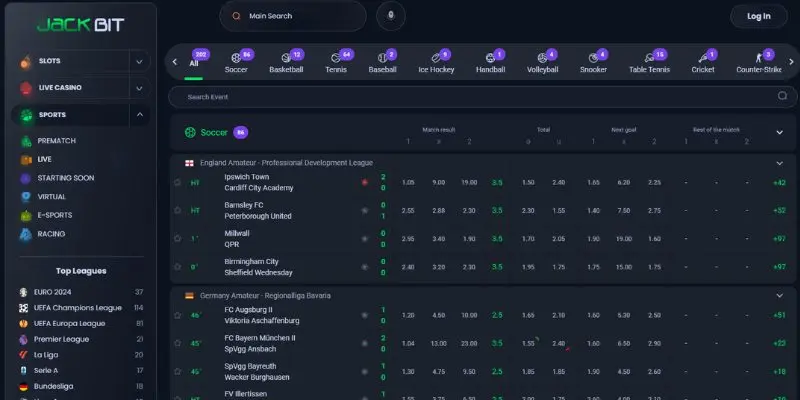Screen dimensions: 800x400
Task: Click the EURO 2024 league icon
Action: (x=23, y=292)
